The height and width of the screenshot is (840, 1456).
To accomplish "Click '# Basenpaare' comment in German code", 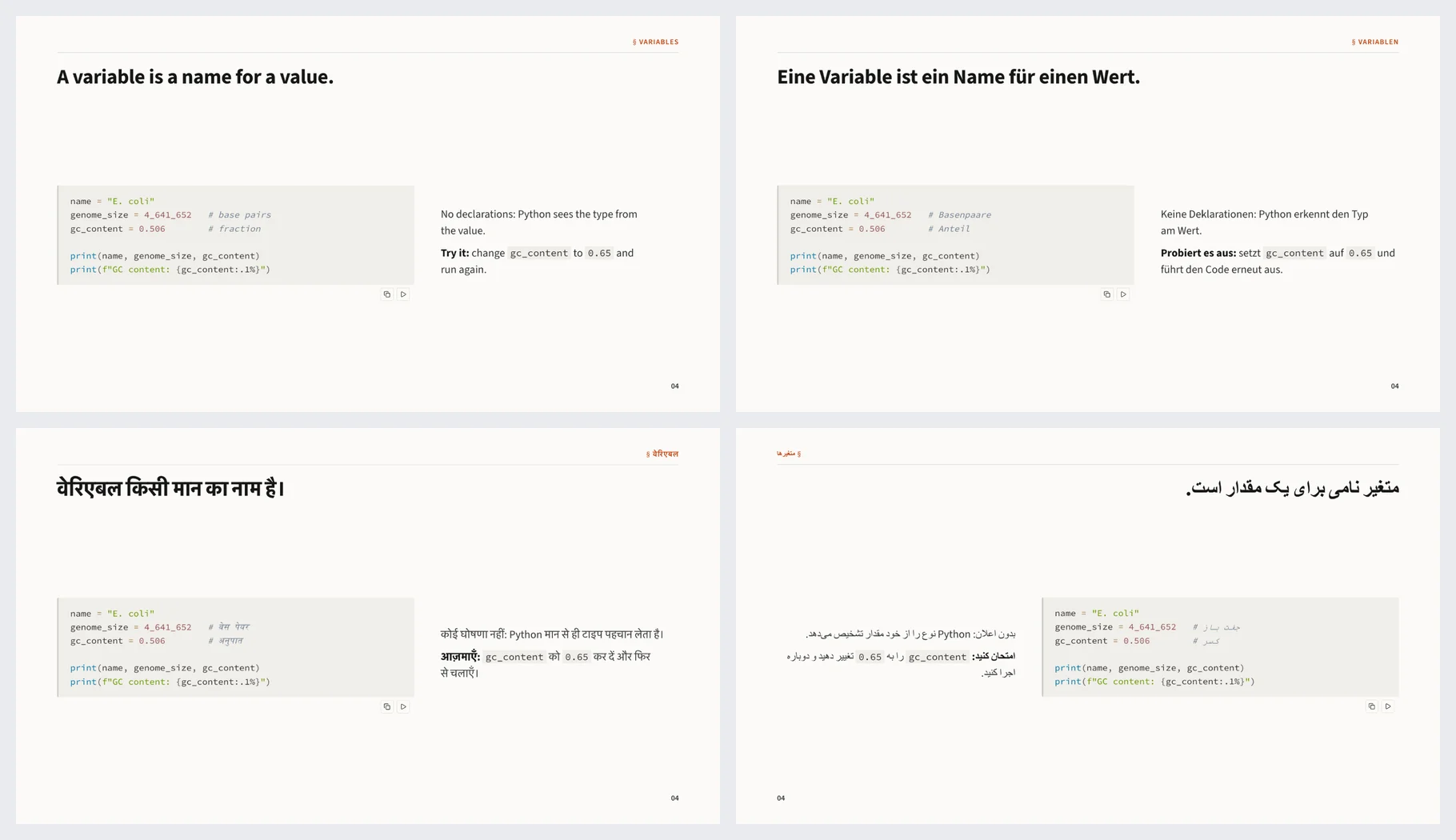I will [960, 215].
